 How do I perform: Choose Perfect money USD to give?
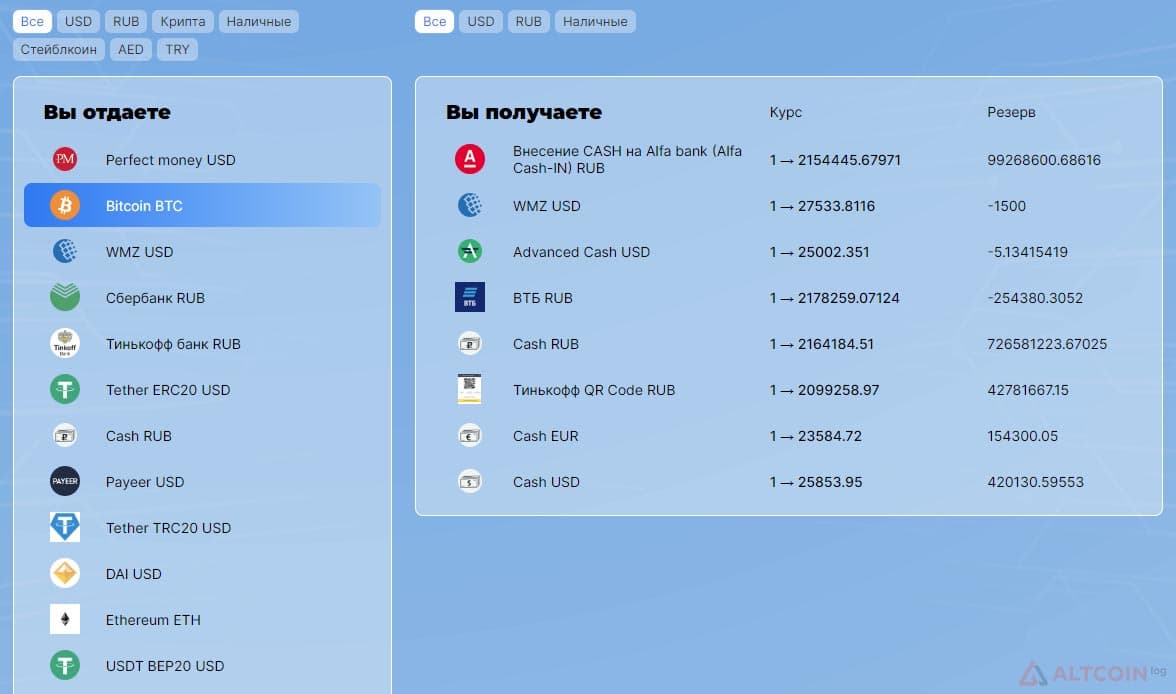(x=202, y=159)
